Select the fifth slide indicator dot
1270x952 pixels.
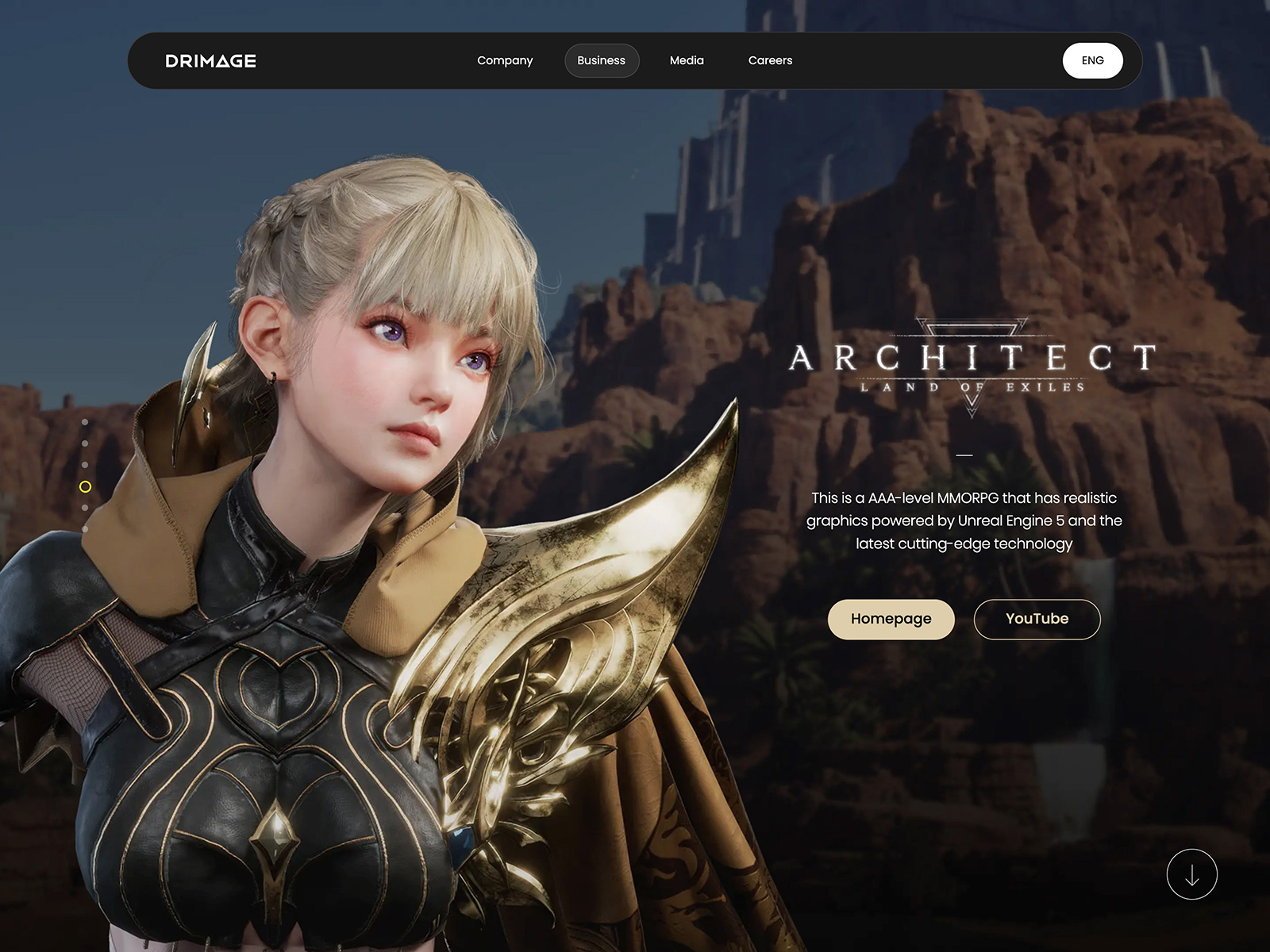85,508
